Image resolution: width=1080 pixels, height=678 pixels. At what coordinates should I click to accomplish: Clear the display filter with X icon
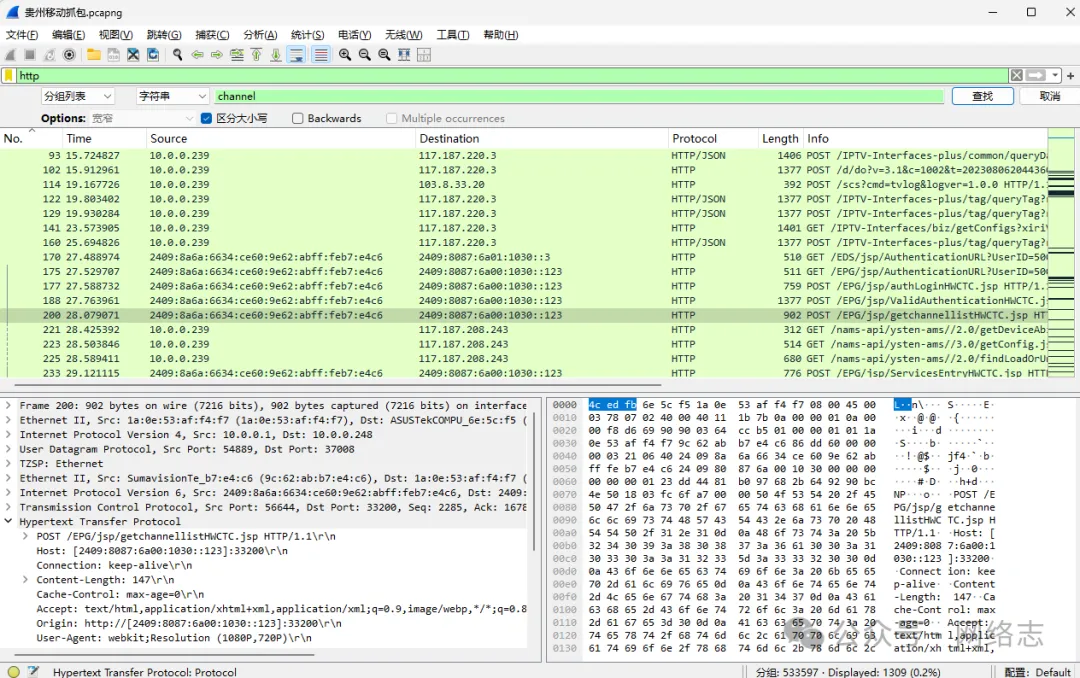(1016, 76)
